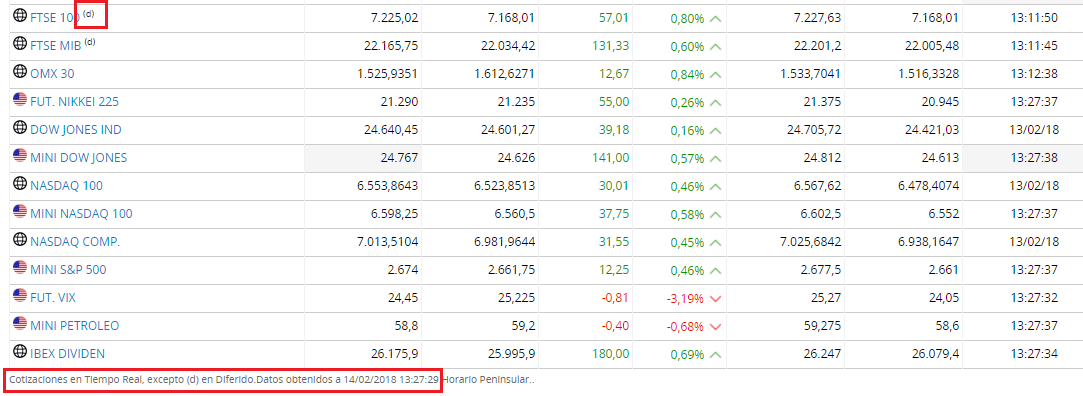Click the percent change -3,19%
Viewport: 1083px width, 396px height.
(685, 299)
